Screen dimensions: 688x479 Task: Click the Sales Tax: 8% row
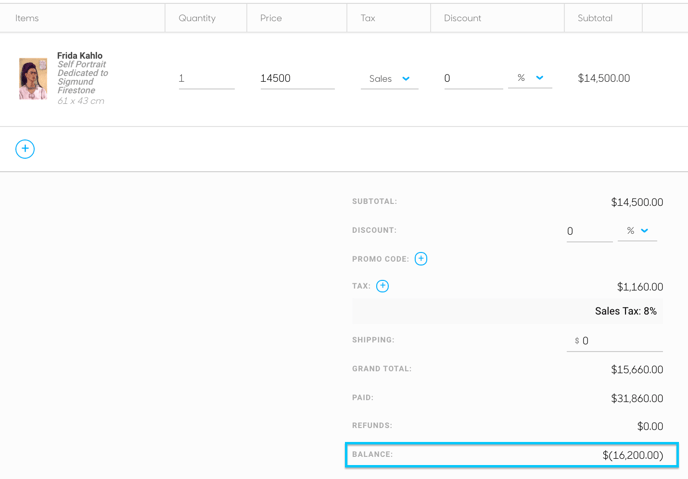coord(507,311)
